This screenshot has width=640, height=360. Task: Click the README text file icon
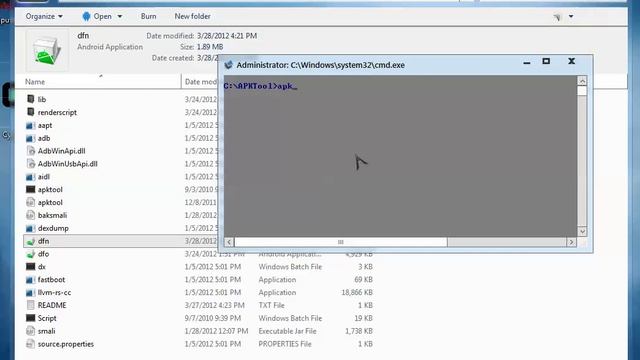pos(31,305)
